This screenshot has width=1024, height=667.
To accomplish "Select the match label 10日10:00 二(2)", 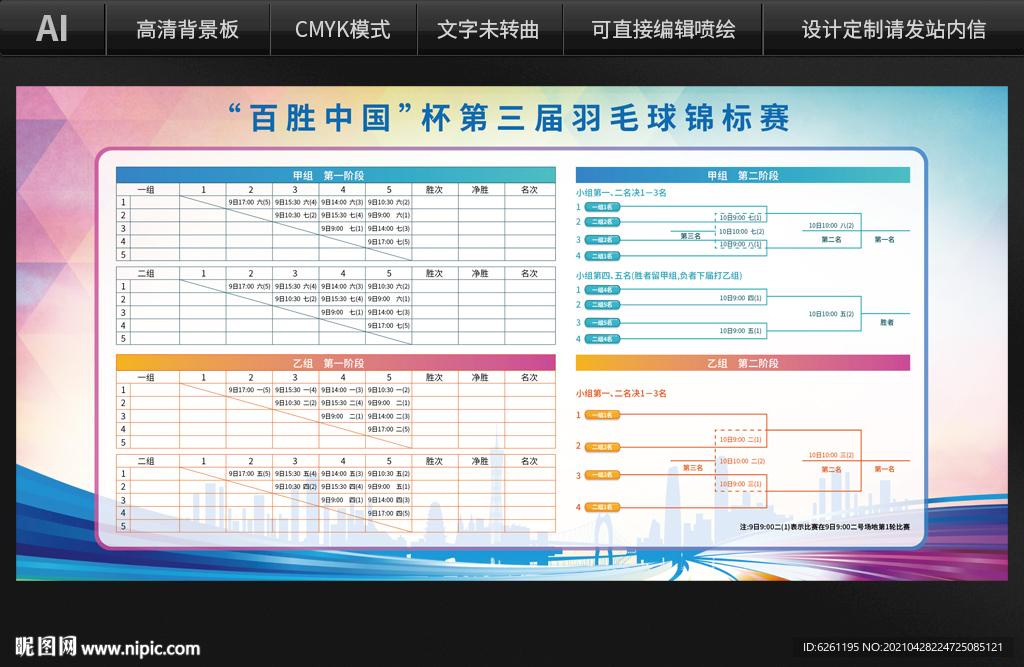I will tap(741, 461).
